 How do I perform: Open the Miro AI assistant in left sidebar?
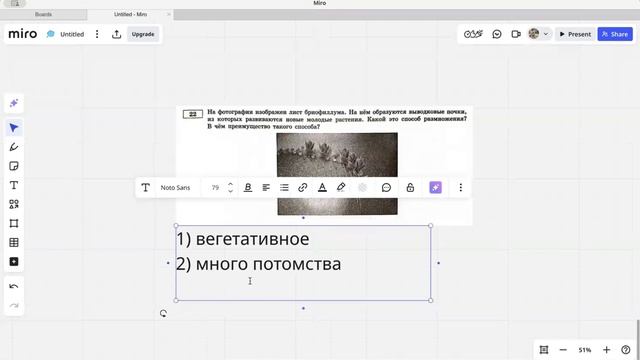coord(14,103)
